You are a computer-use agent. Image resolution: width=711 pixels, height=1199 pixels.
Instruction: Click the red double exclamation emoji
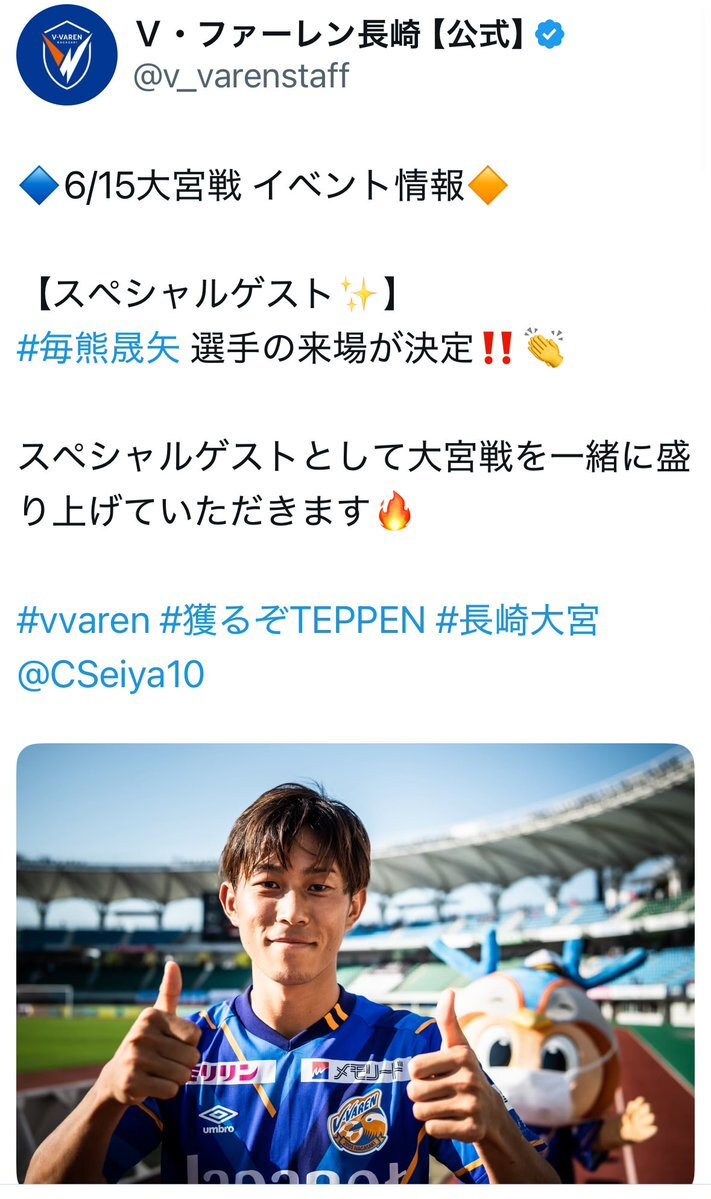pos(498,349)
